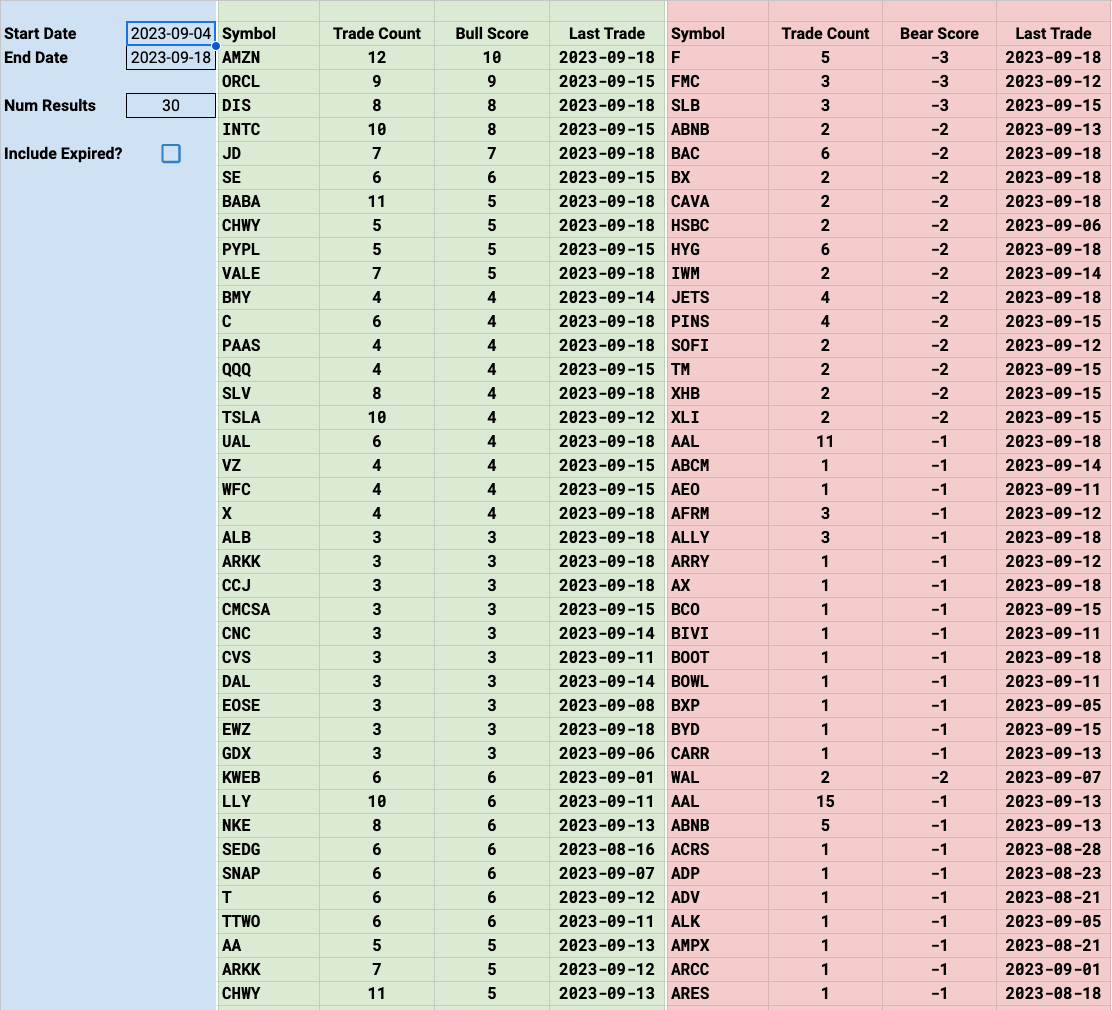Select the ALLY symbol cell

point(718,538)
